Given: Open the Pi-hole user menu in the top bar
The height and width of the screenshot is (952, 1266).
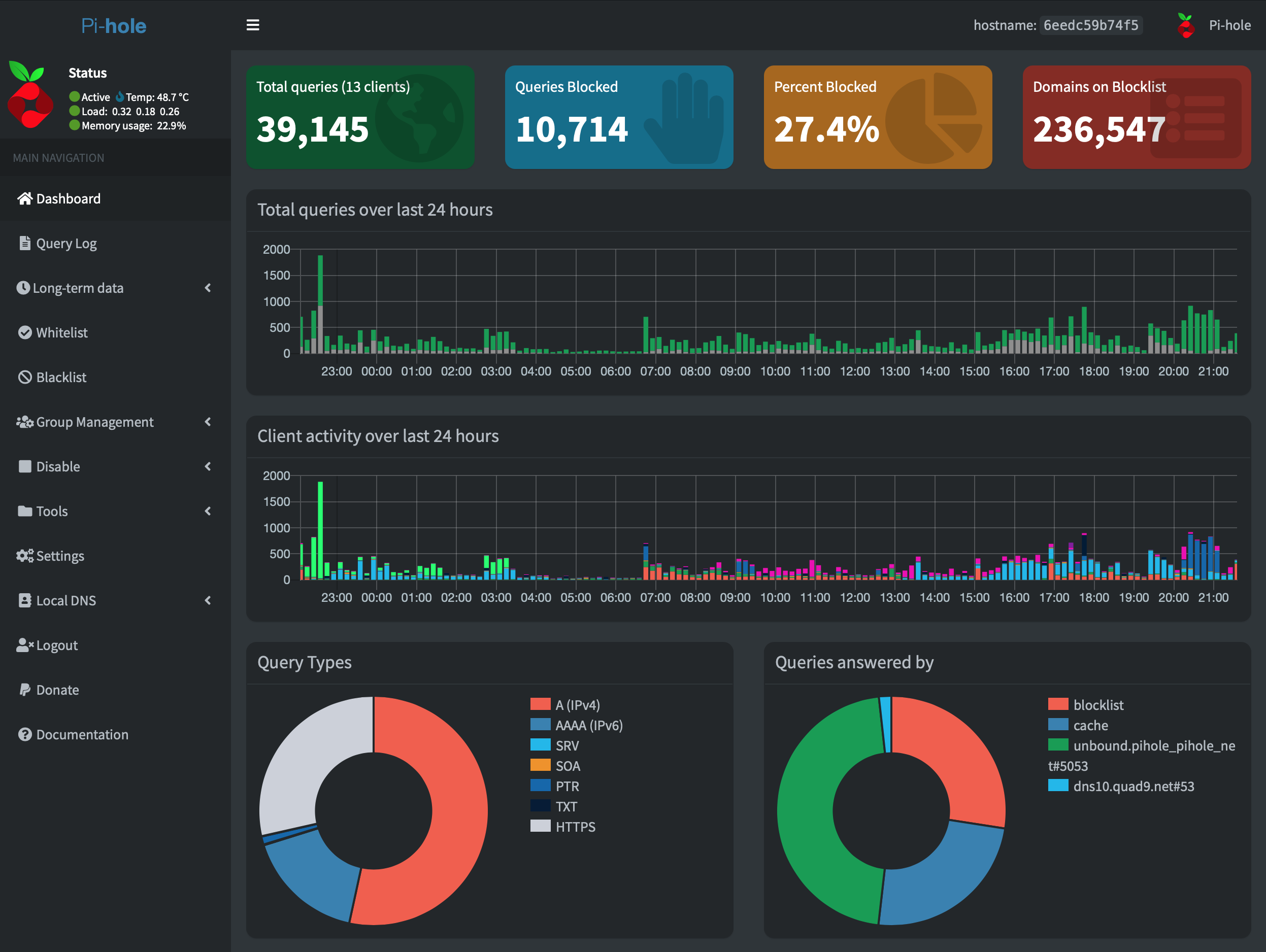Looking at the screenshot, I should click(x=1214, y=25).
